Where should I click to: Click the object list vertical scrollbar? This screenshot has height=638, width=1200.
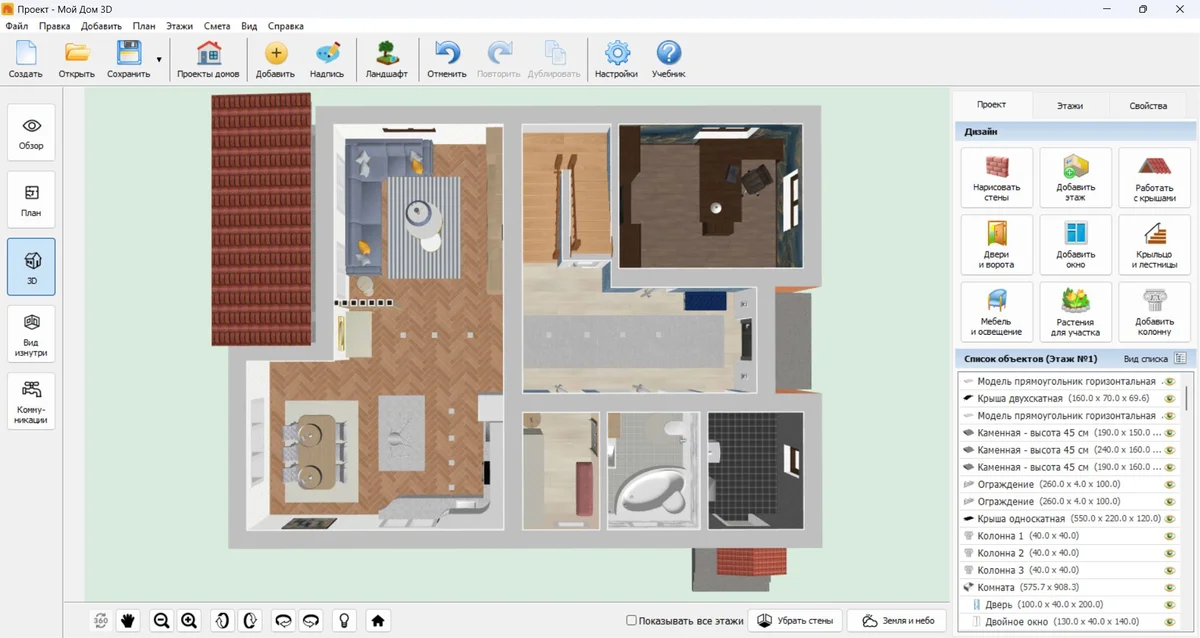coord(1188,400)
